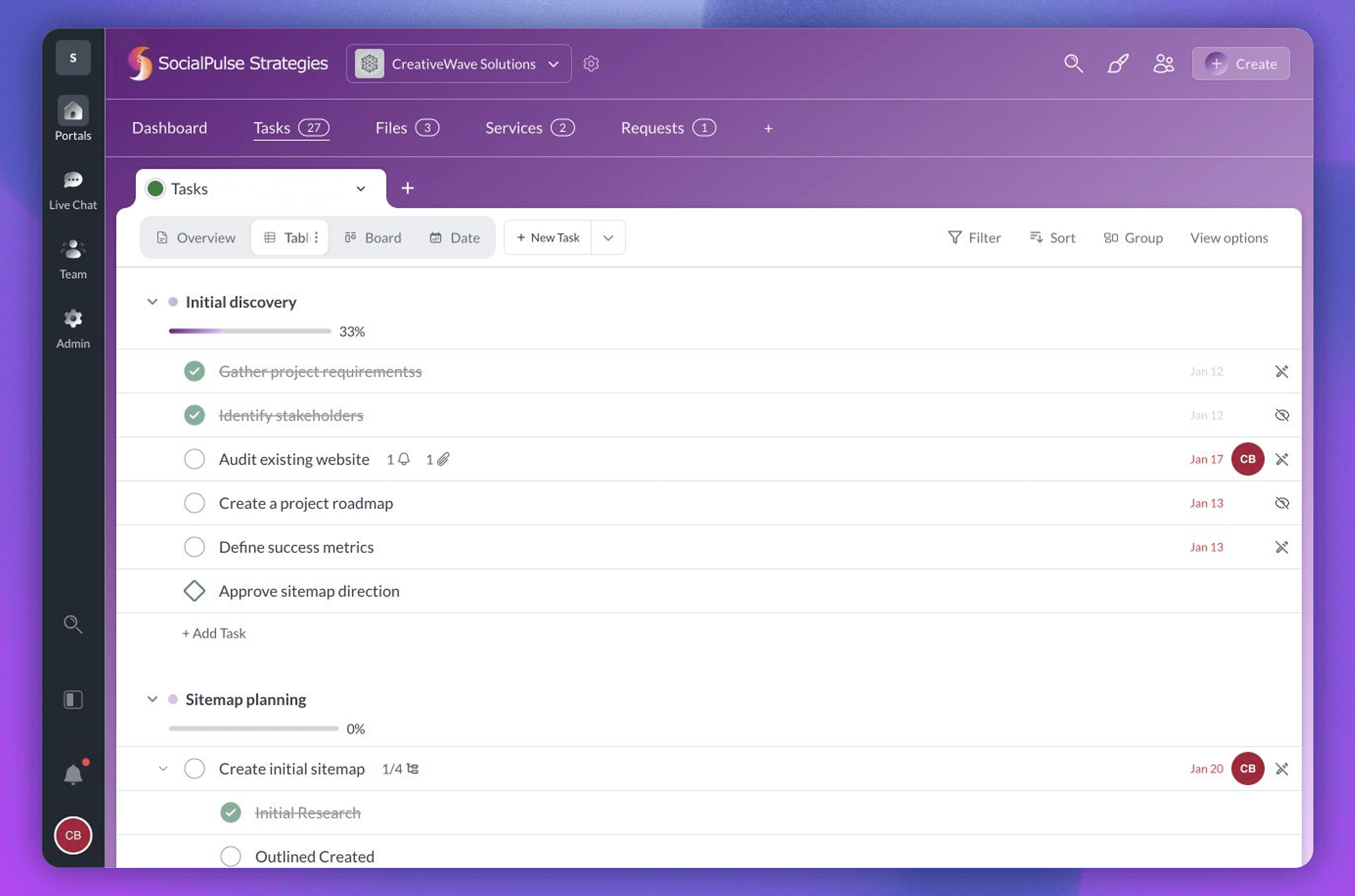Click the header search icon
Viewport: 1355px width, 896px height.
point(1073,64)
